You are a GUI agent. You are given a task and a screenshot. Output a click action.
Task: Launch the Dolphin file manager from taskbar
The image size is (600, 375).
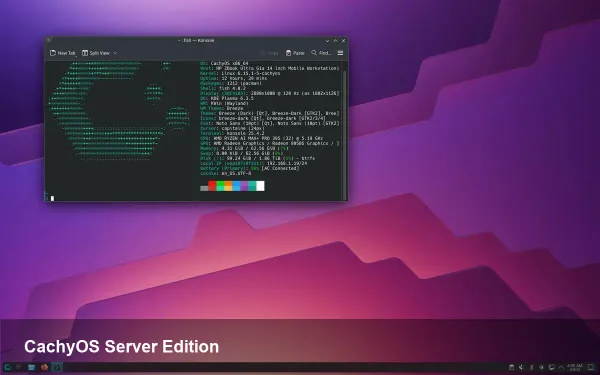(31, 367)
